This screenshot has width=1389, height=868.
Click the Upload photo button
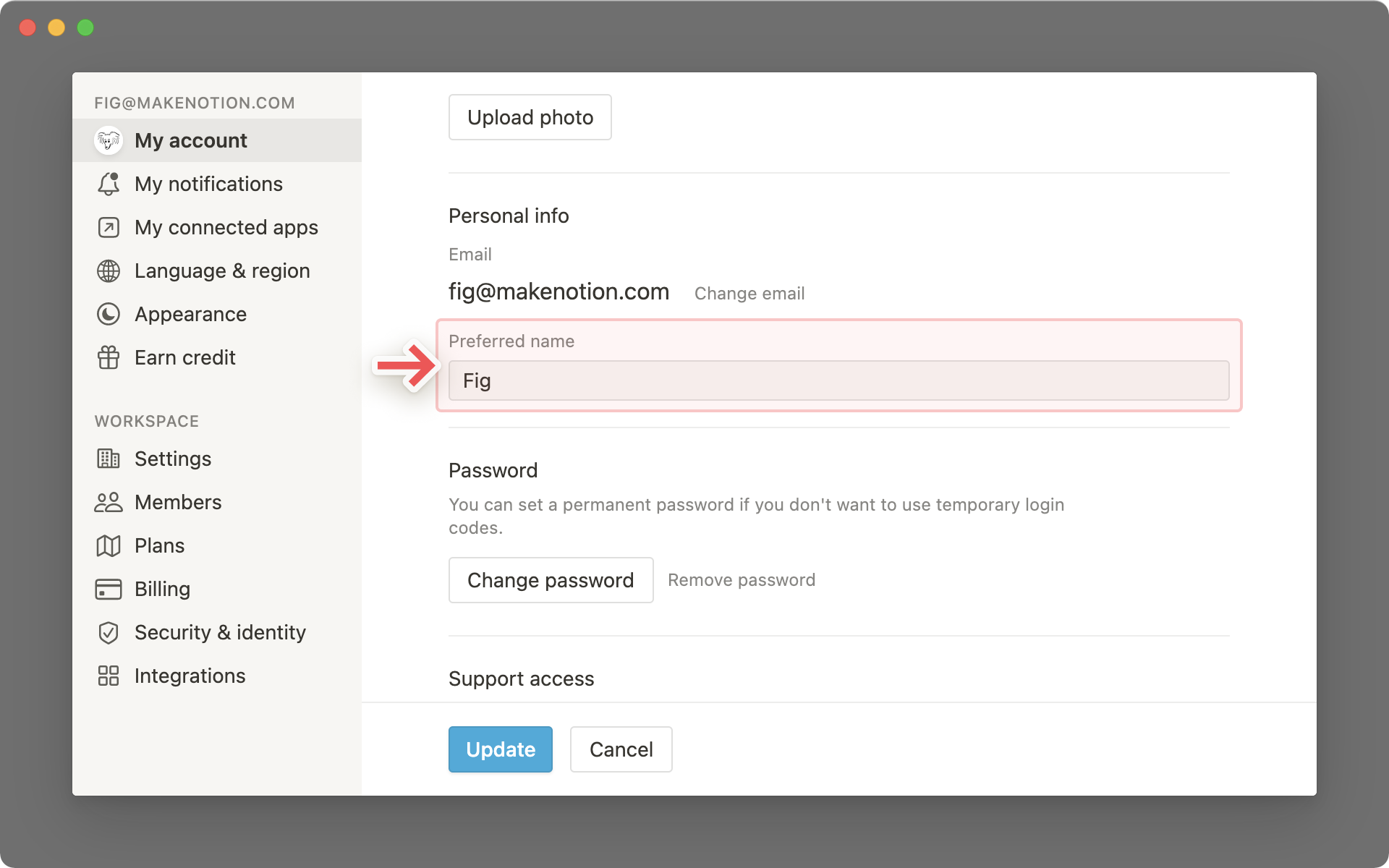pyautogui.click(x=530, y=118)
